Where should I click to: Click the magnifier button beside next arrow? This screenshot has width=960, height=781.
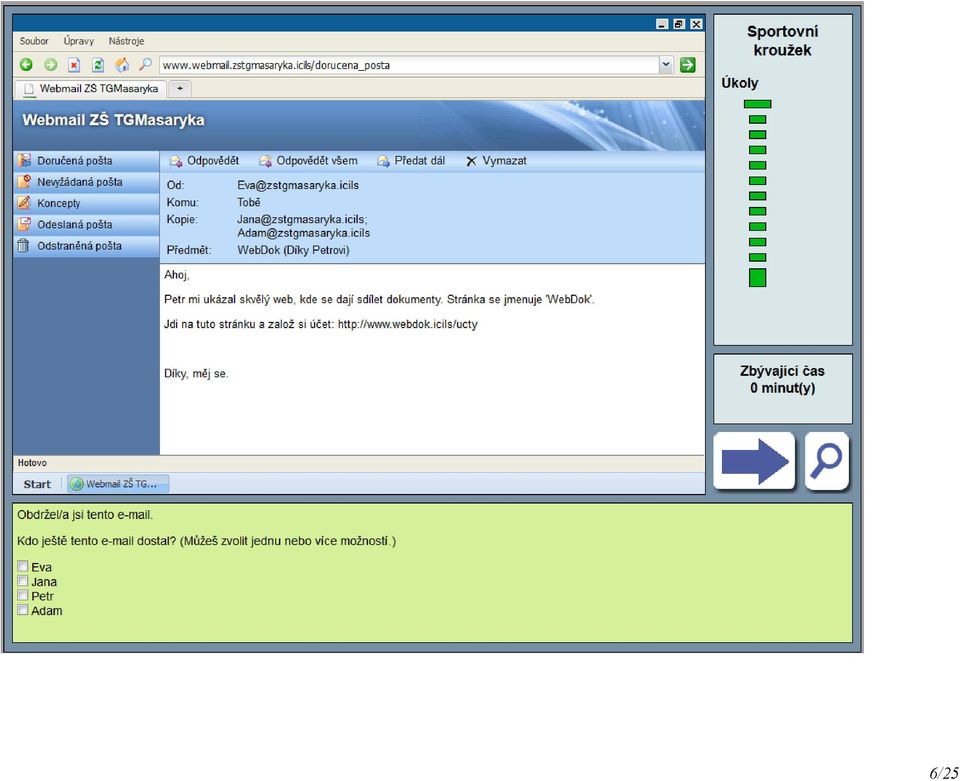[827, 461]
